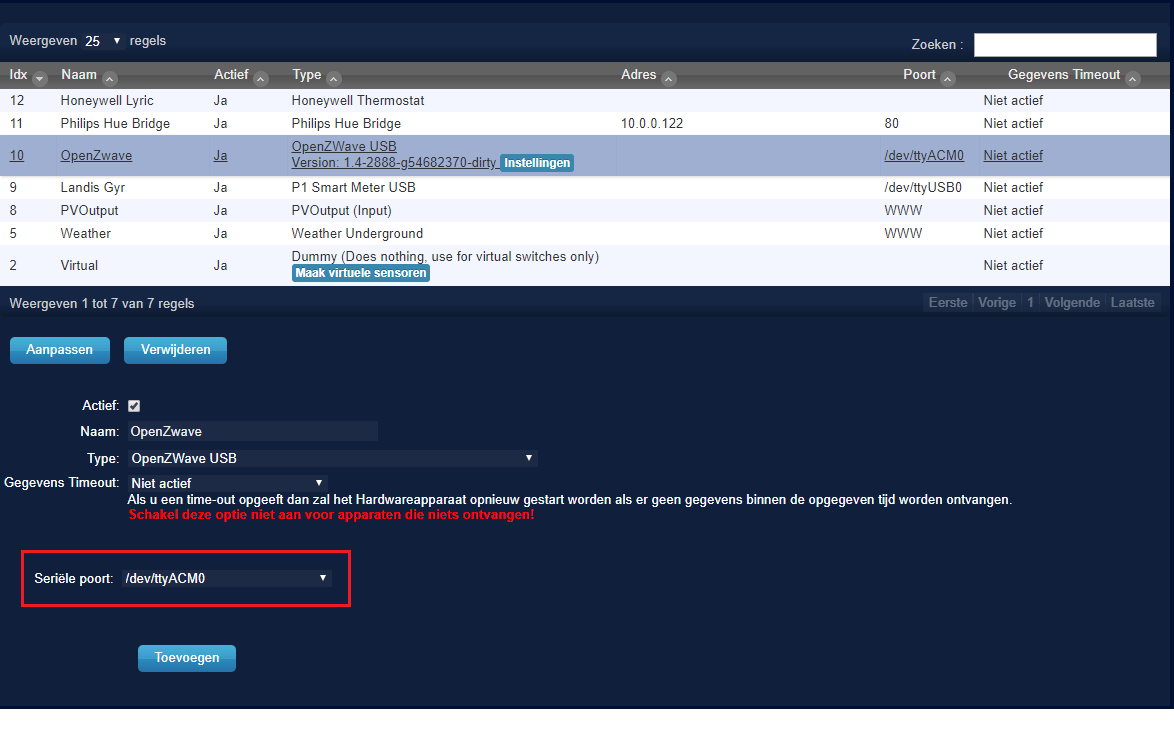1174x735 pixels.
Task: Click the /dev/ttyACM0 port link in table
Action: pos(924,156)
